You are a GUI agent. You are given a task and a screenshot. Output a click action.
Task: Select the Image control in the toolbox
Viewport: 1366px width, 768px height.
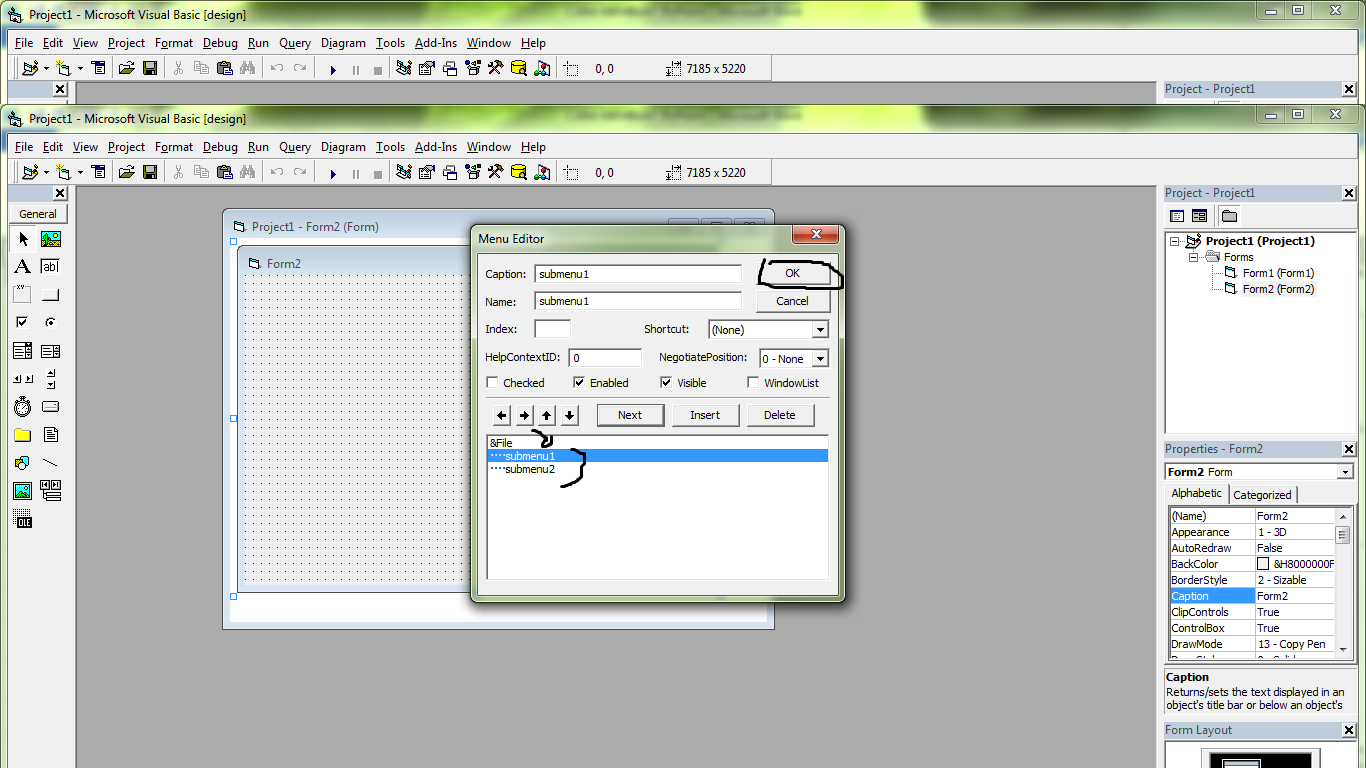click(23, 491)
